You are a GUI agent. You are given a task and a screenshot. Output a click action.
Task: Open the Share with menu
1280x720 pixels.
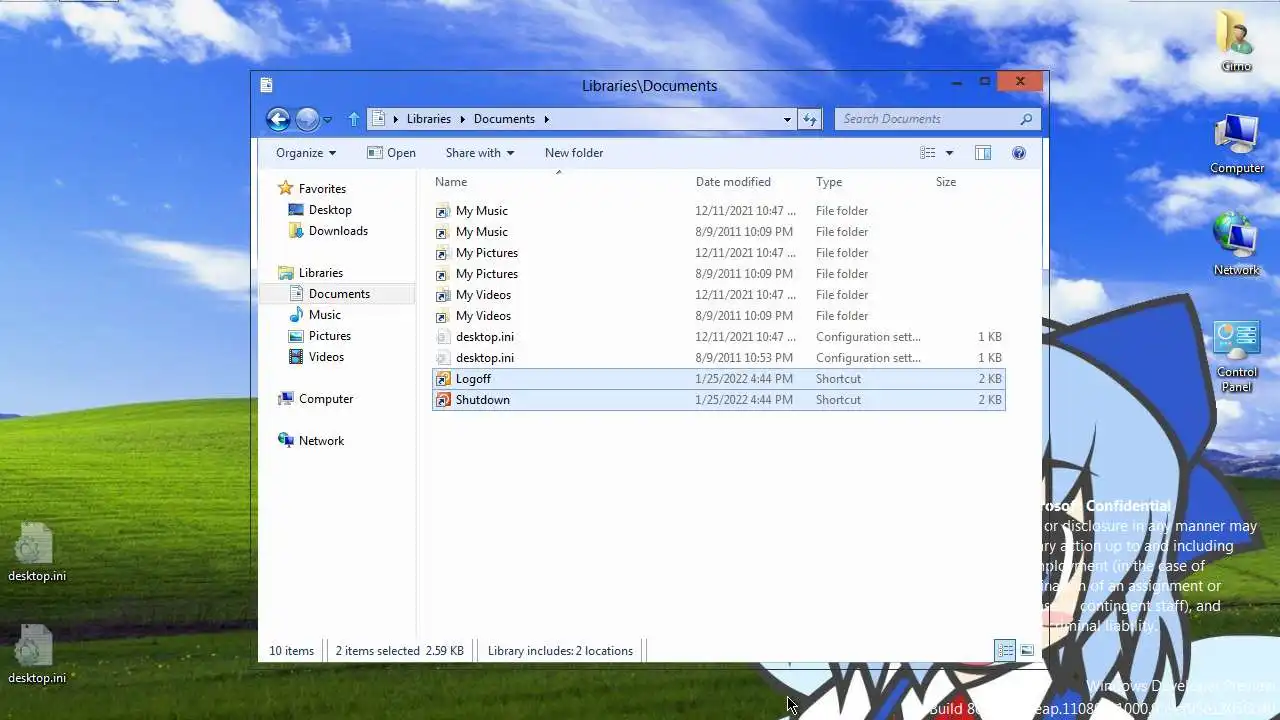coord(480,153)
